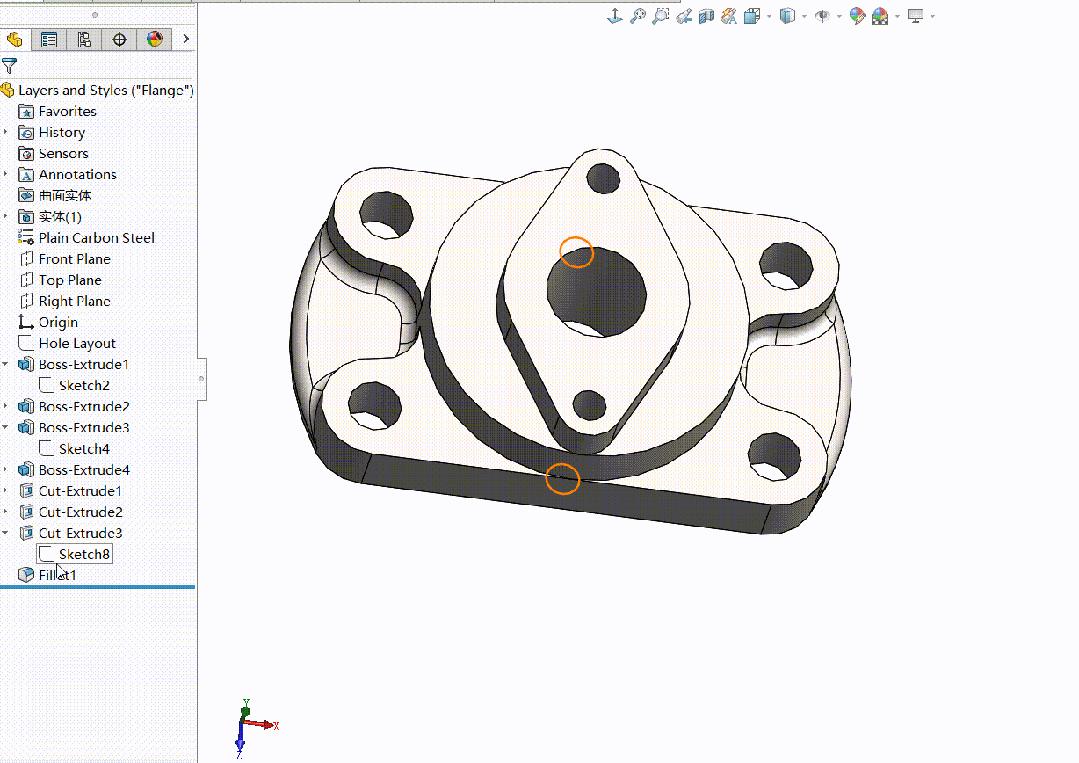Expand the History folder
The width and height of the screenshot is (1079, 763).
click(x=6, y=131)
